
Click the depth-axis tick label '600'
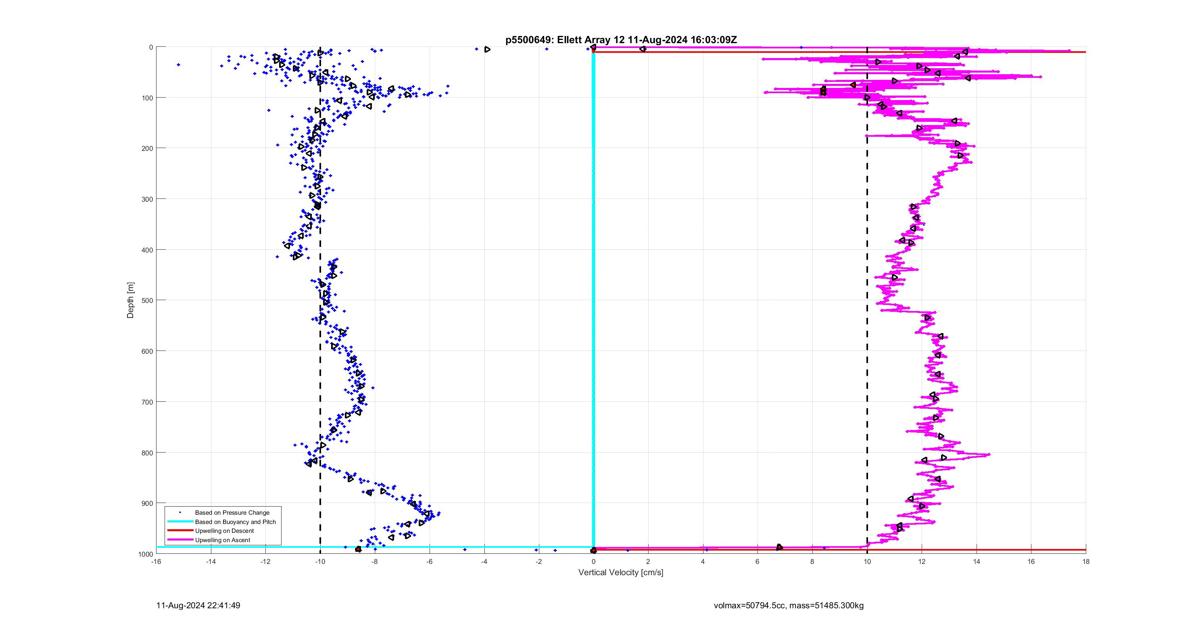(x=146, y=351)
